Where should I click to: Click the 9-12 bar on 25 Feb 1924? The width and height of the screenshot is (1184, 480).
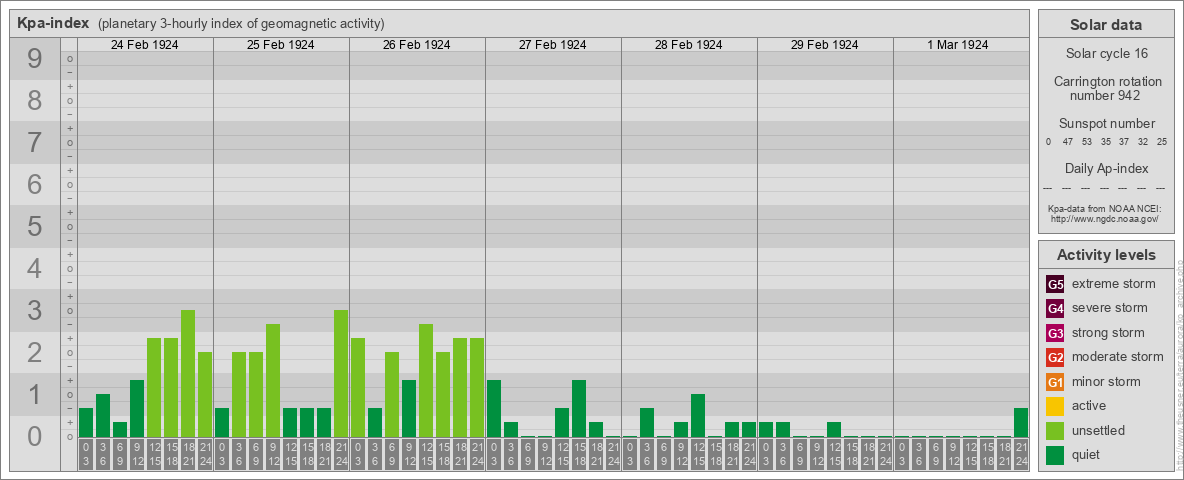pos(273,380)
